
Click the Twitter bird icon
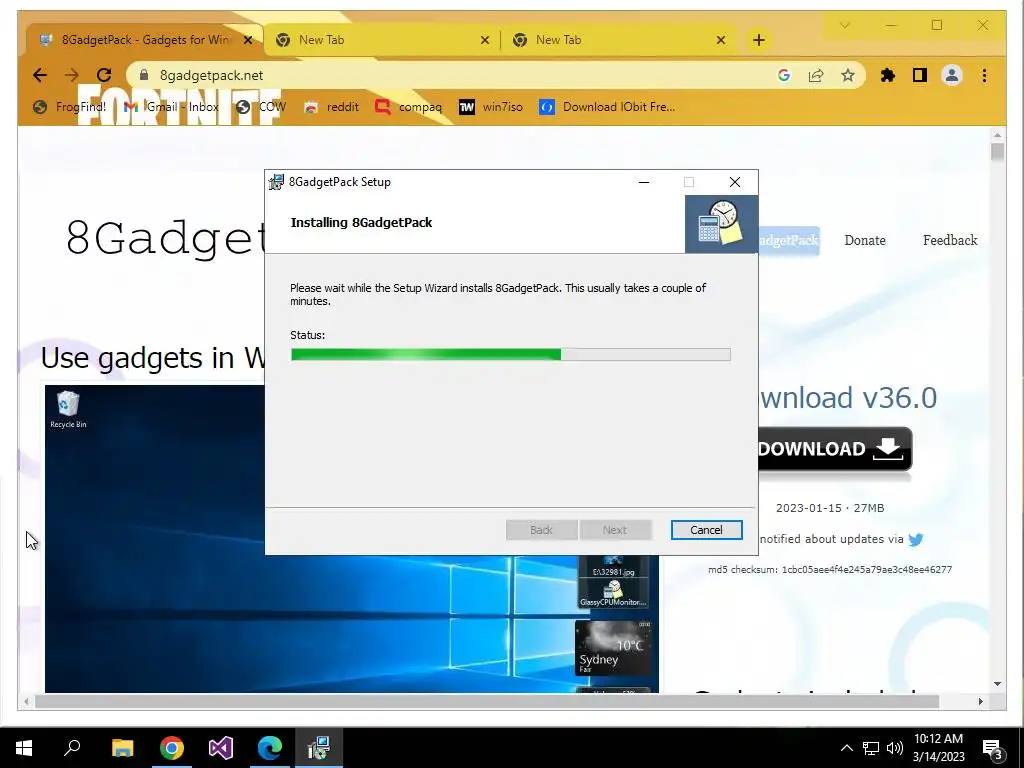916,539
